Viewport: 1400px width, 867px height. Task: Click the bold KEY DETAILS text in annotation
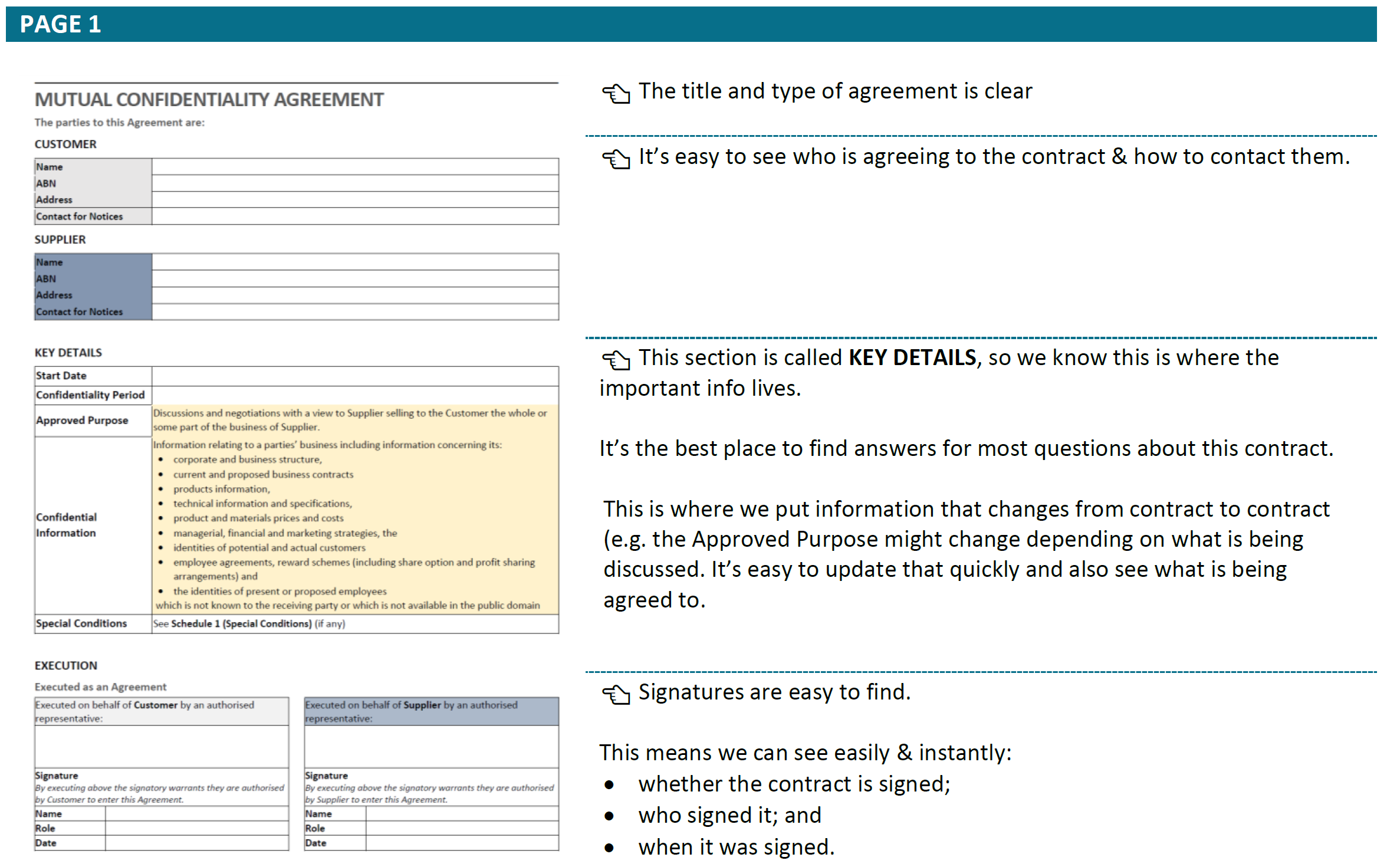(x=912, y=358)
